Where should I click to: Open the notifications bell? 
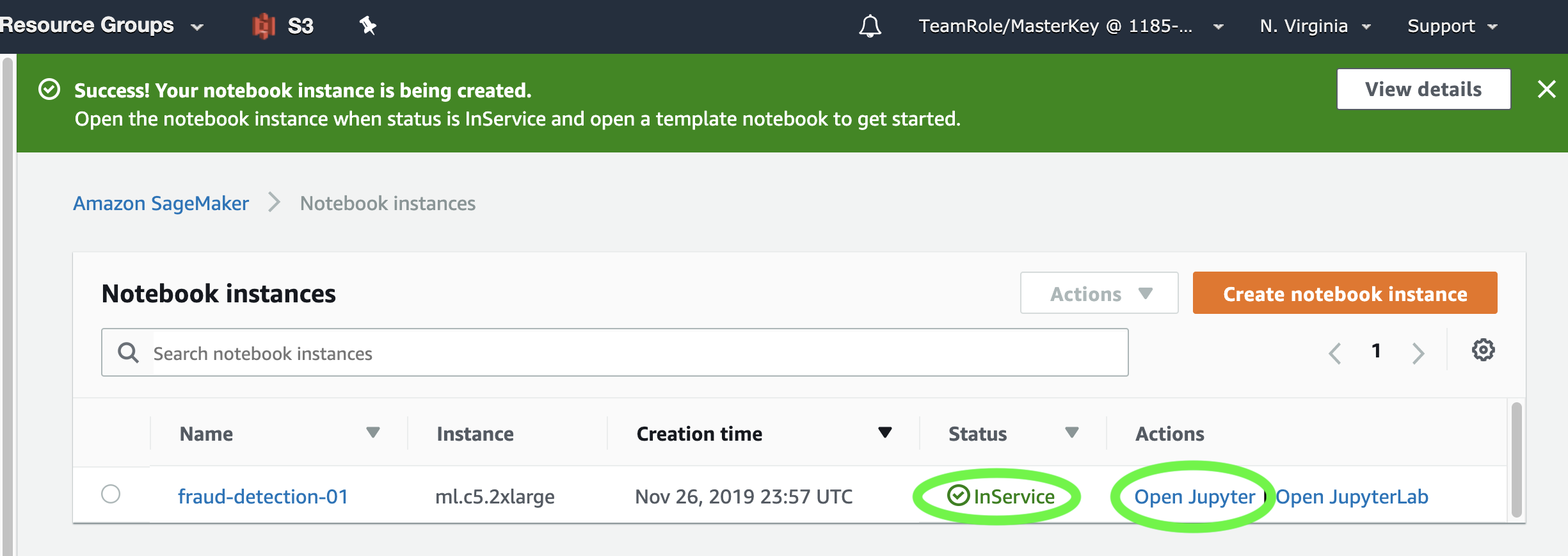[x=870, y=26]
